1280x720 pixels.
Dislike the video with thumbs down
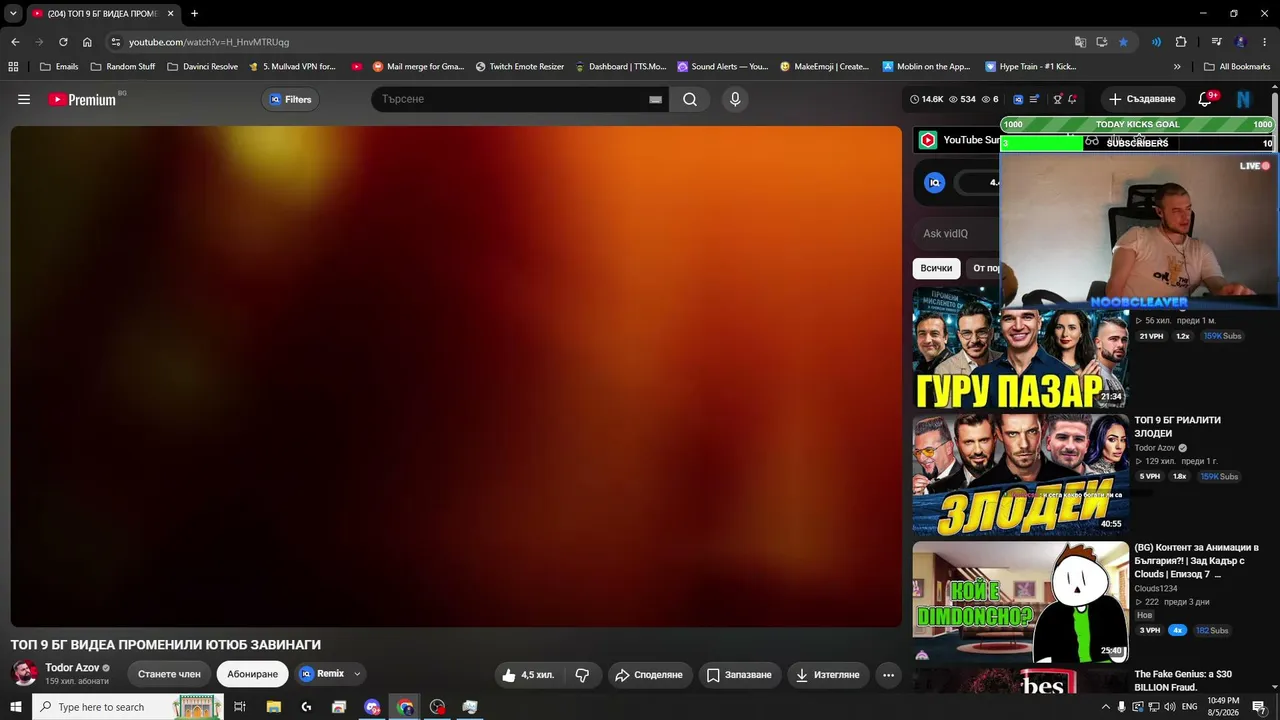point(582,675)
